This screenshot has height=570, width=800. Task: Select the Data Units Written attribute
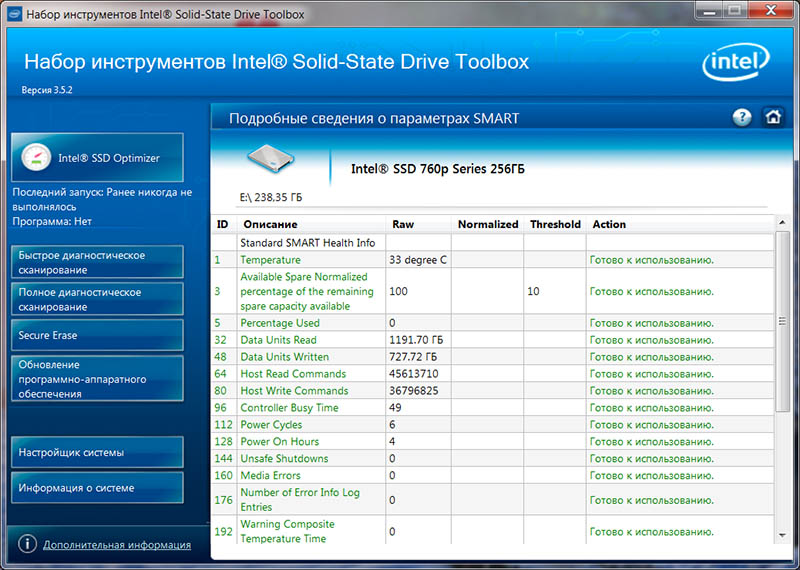[x=284, y=357]
